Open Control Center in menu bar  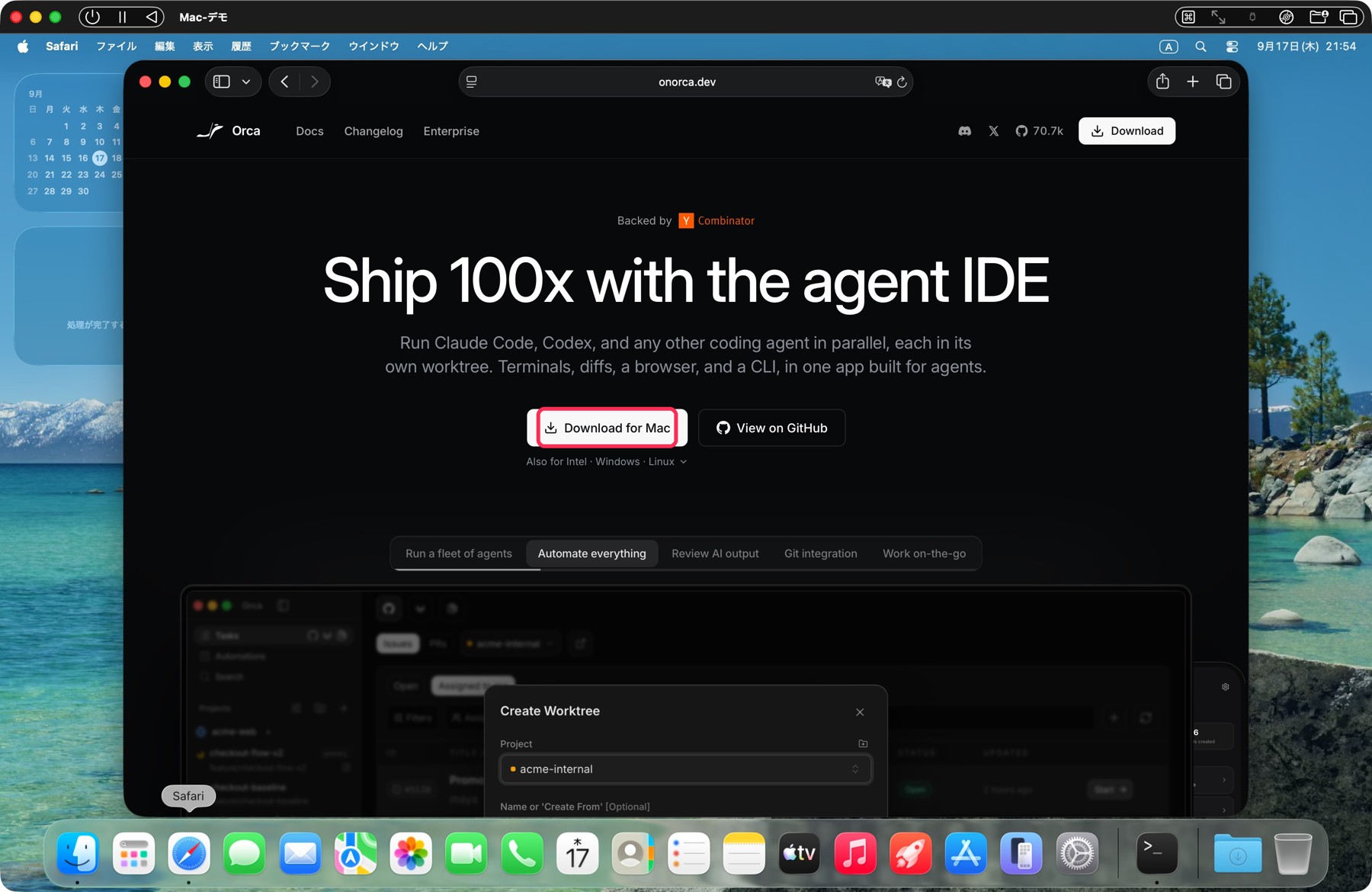tap(1232, 47)
